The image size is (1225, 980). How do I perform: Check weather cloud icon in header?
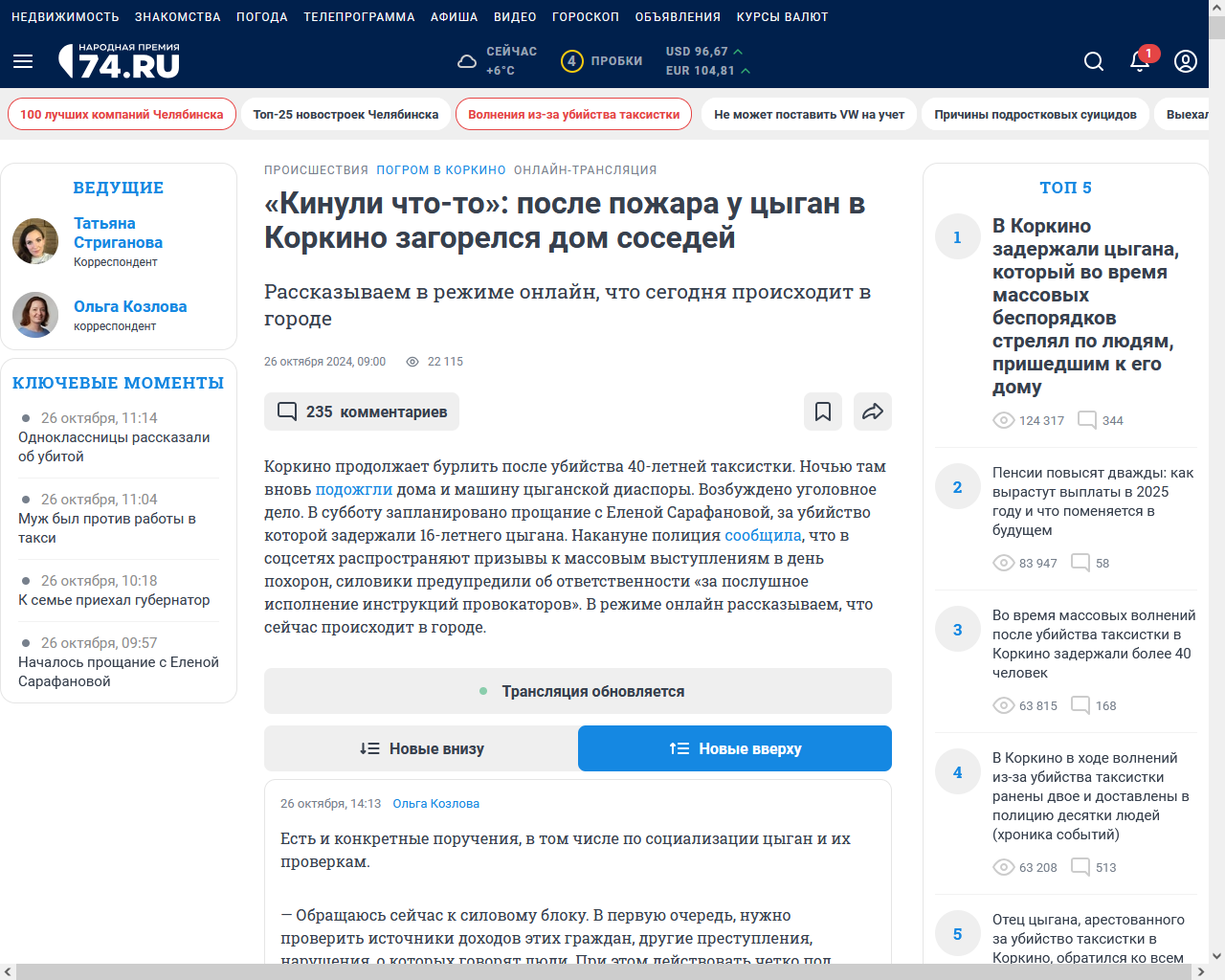pos(467,61)
